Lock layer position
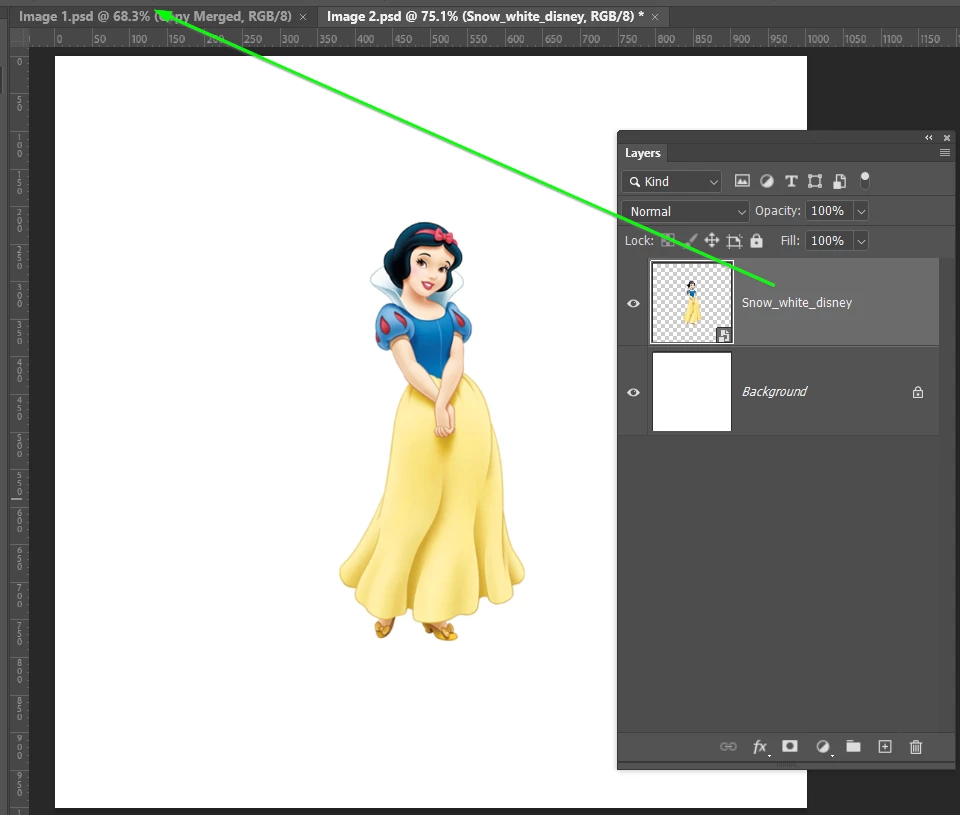The image size is (960, 815). [711, 241]
